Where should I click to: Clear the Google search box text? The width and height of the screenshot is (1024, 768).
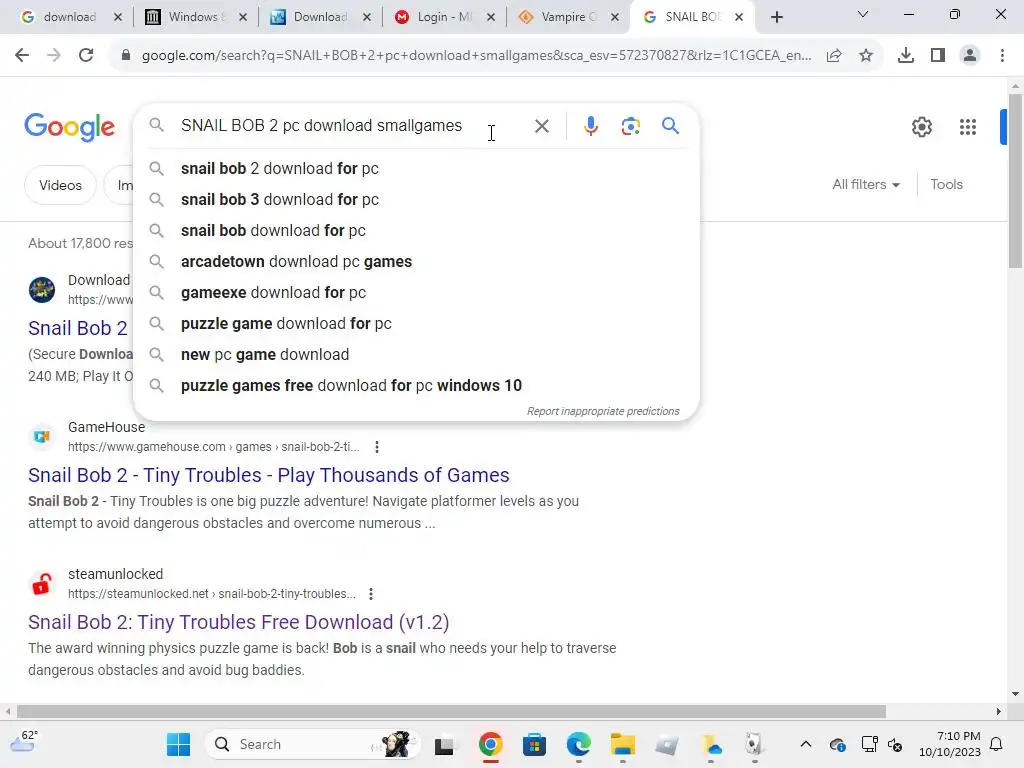pos(541,126)
